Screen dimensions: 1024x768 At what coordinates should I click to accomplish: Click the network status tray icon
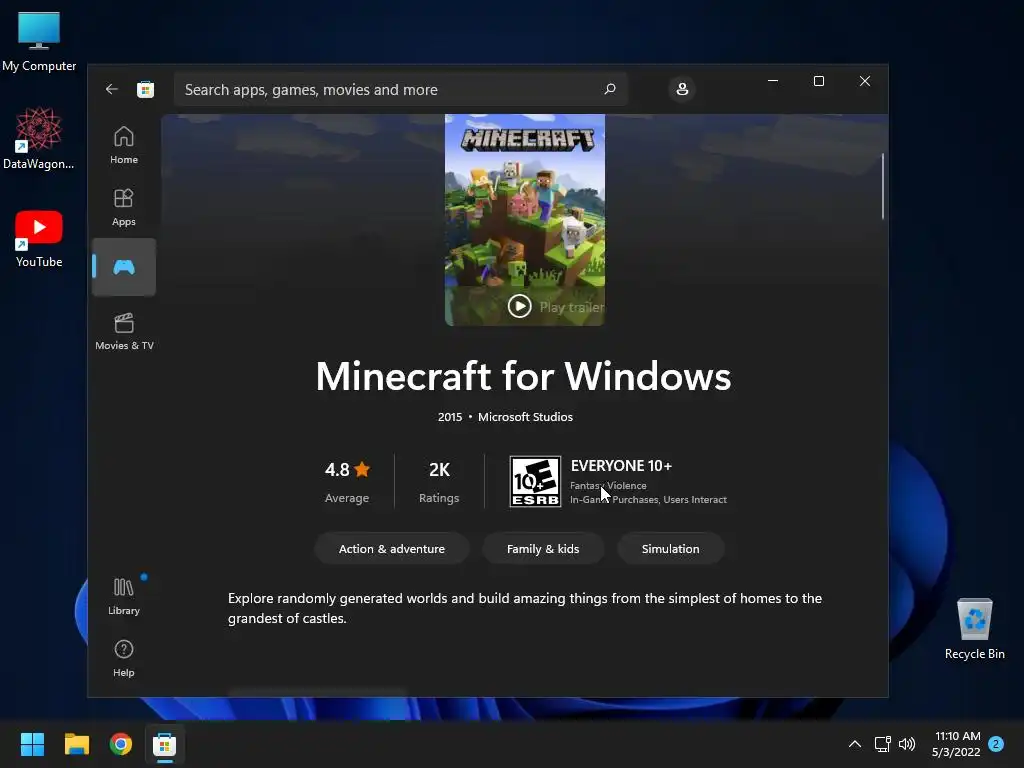tap(882, 744)
